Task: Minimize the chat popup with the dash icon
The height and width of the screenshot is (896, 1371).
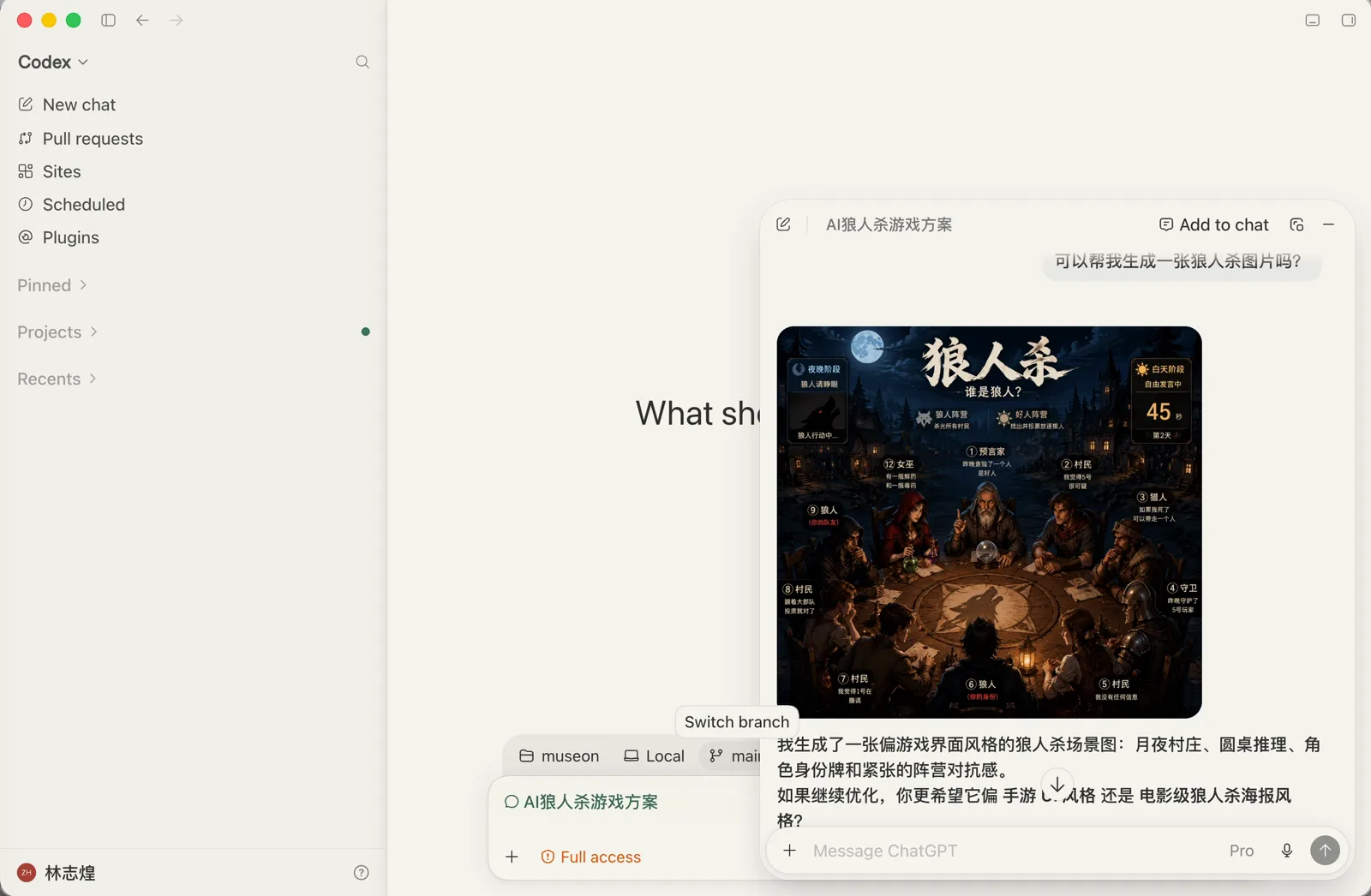Action: point(1329,224)
